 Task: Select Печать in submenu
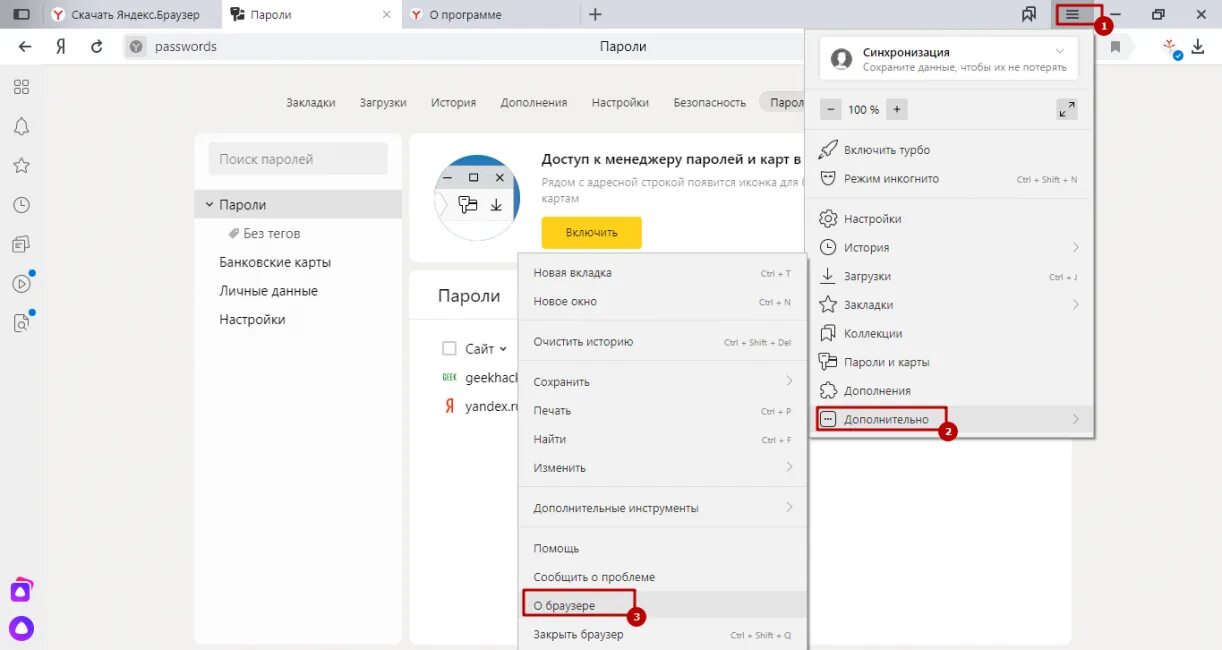click(x=662, y=410)
